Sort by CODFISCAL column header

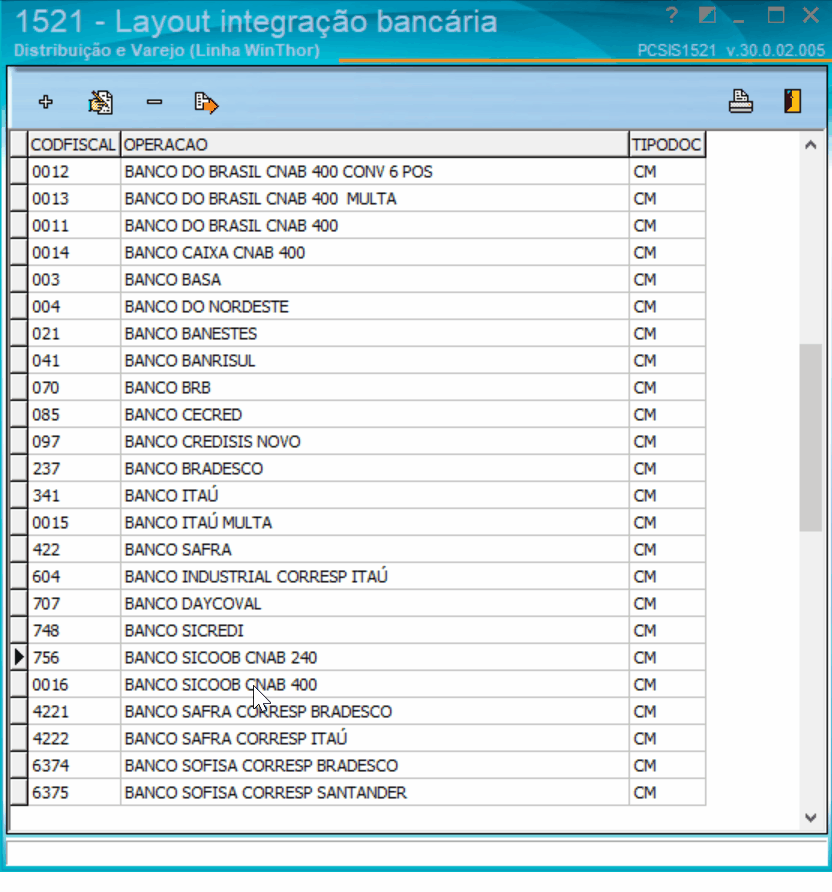pyautogui.click(x=73, y=144)
